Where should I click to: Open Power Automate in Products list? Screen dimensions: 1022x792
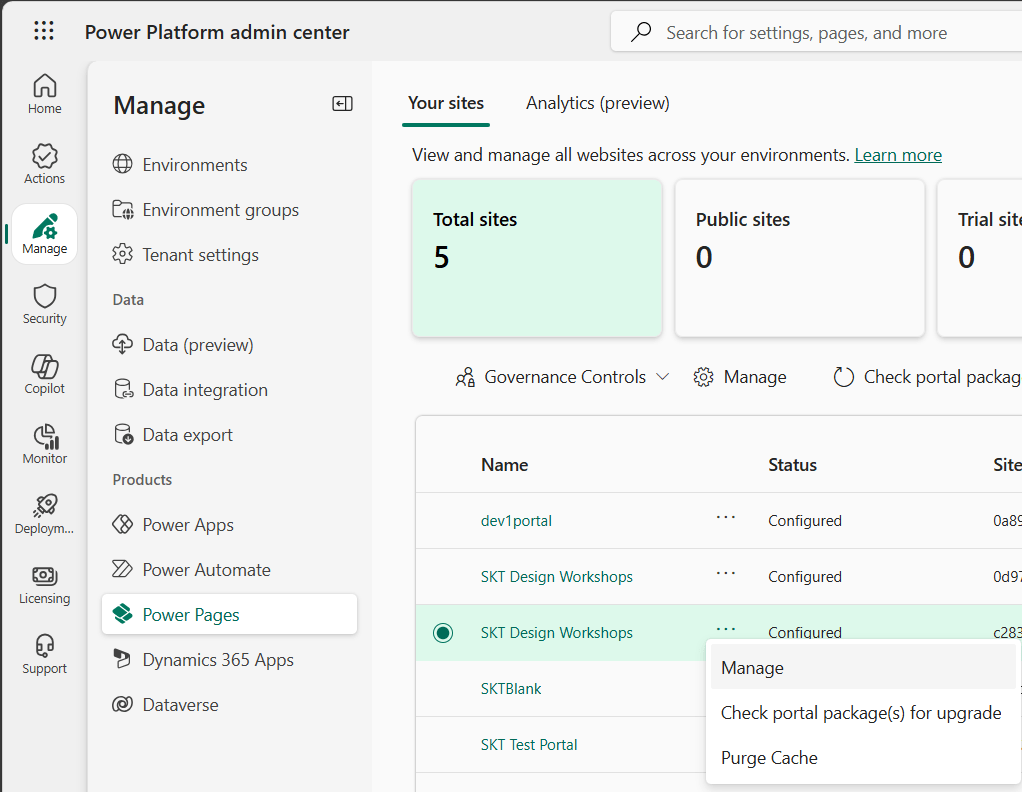[206, 570]
